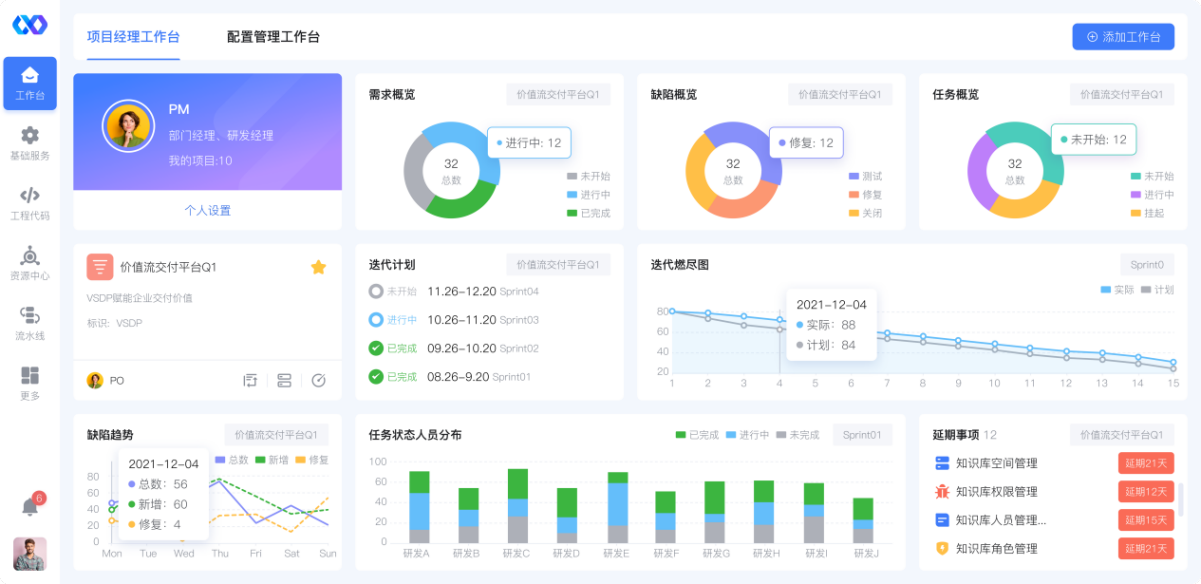Toggle 未开始 legend in 需求概览 chart

[588, 176]
